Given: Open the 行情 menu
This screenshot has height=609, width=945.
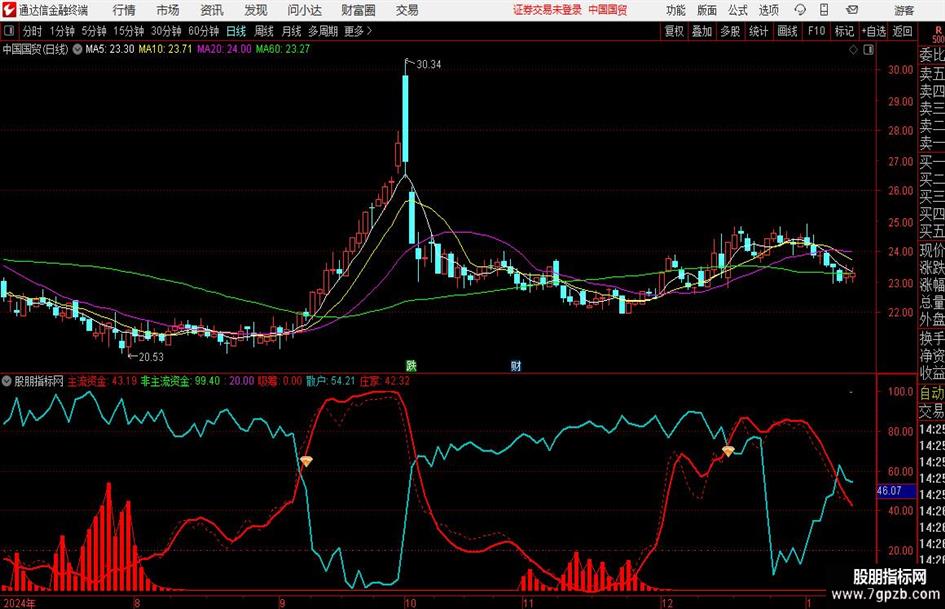Looking at the screenshot, I should pos(124,10).
